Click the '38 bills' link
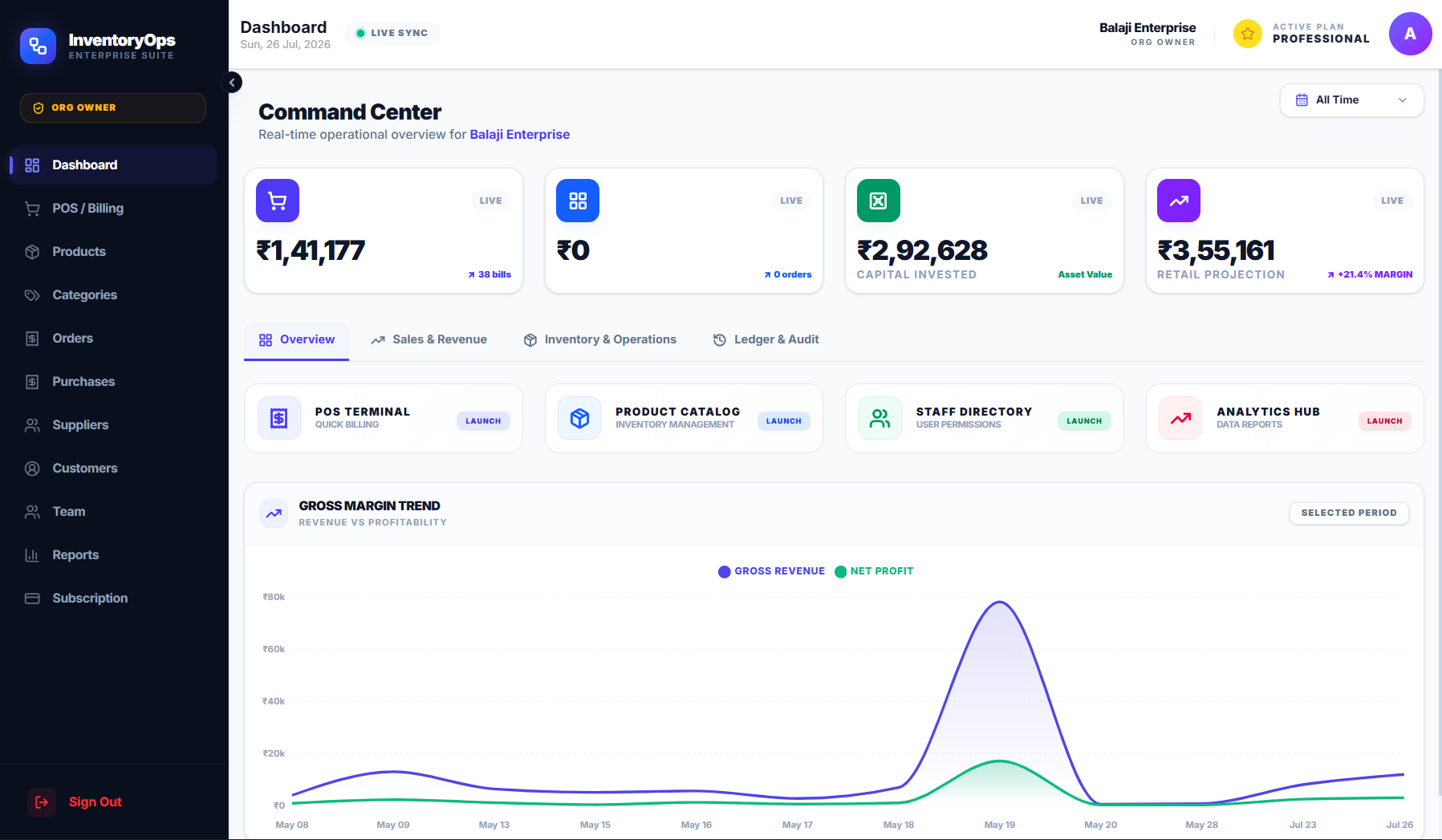This screenshot has height=840, width=1442. pos(489,274)
